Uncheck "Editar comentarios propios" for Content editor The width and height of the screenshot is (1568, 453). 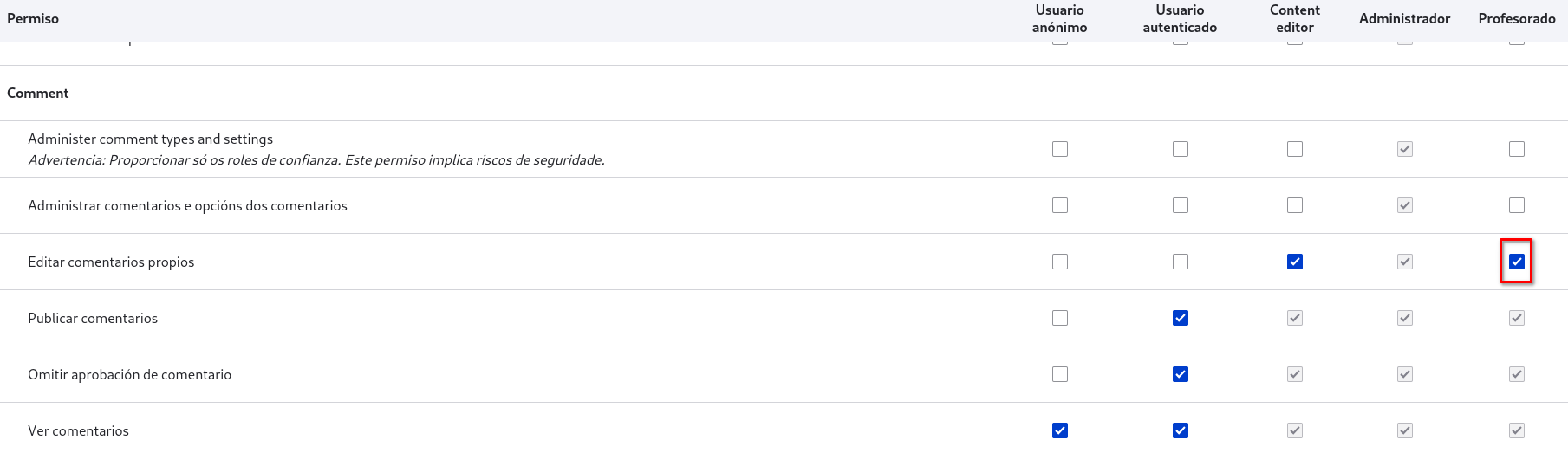tap(1294, 262)
